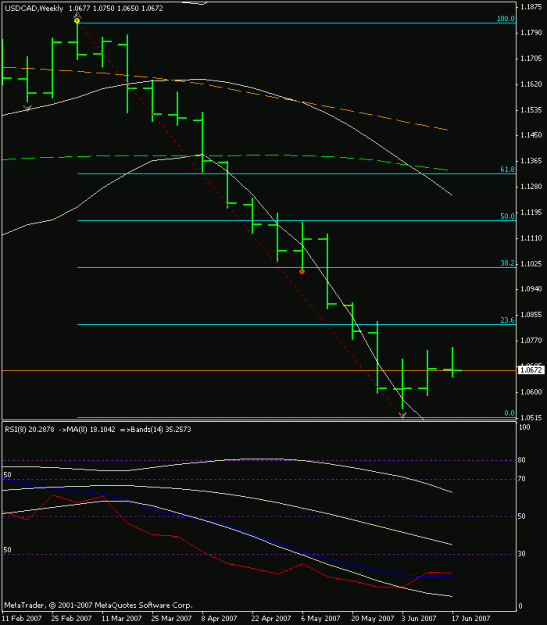Click the 1.1705 price scale value
Viewport: 547px width, 625px height.
point(531,59)
